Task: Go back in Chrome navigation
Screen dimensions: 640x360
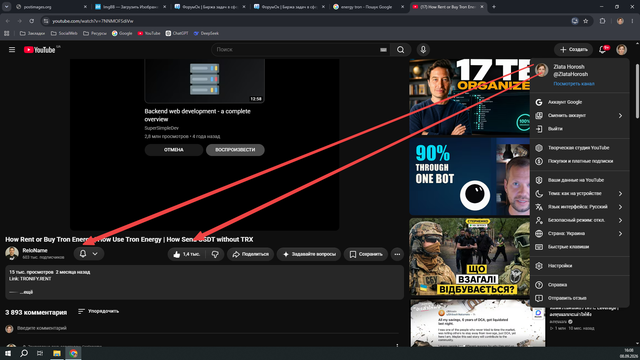Action: pyautogui.click(x=8, y=21)
